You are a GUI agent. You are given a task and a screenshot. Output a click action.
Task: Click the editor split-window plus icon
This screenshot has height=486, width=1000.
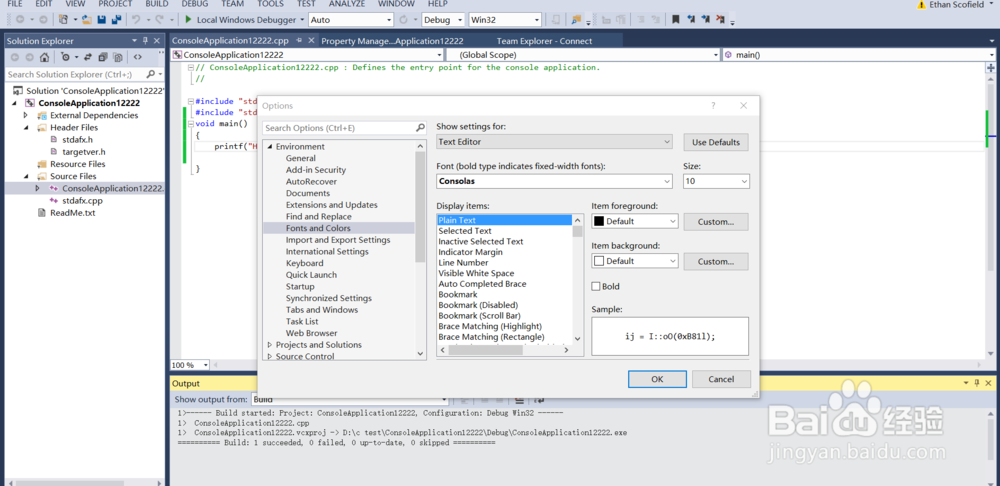(x=991, y=68)
